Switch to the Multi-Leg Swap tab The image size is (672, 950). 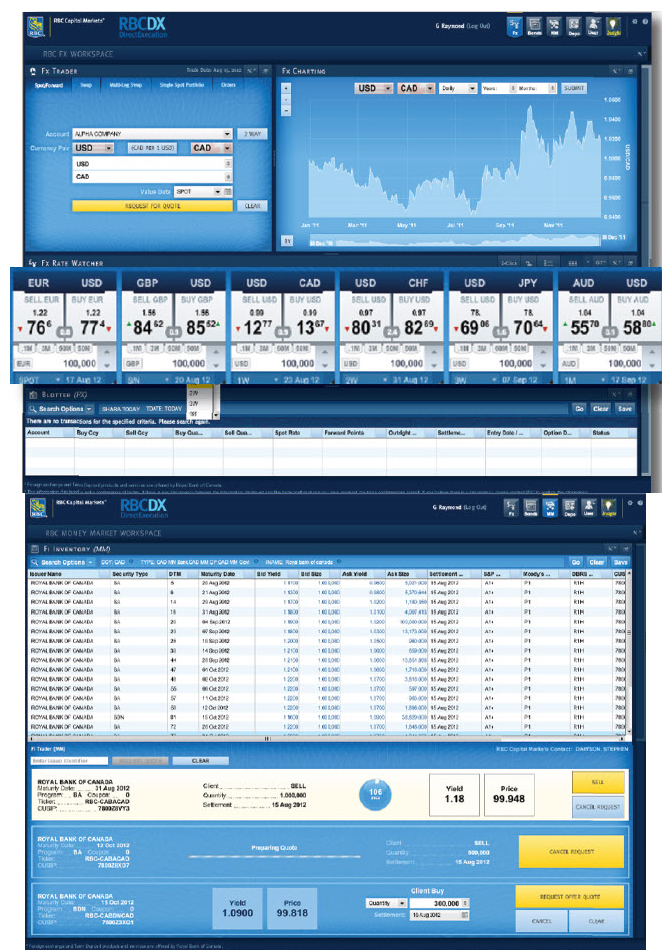point(125,85)
